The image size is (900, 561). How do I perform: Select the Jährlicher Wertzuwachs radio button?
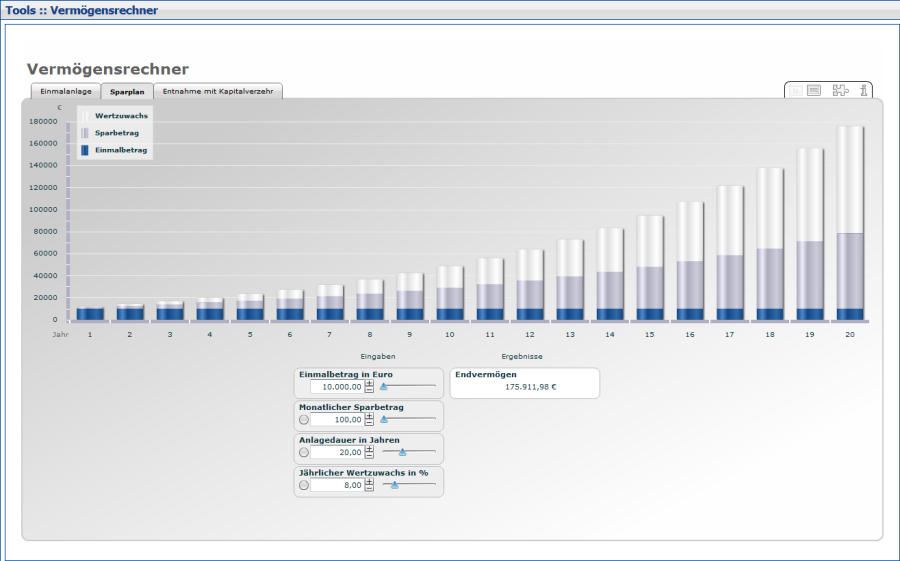tap(304, 485)
